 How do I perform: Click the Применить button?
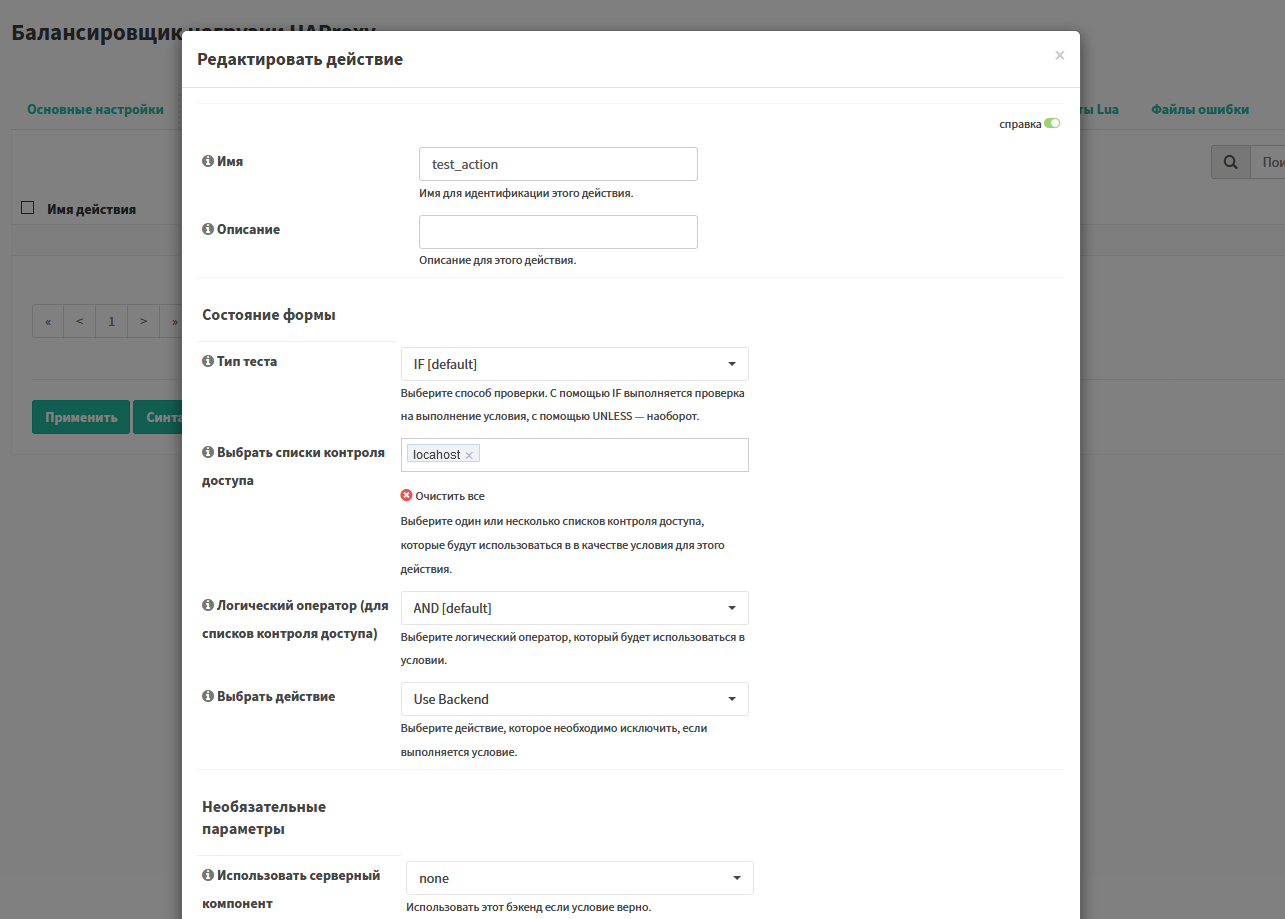click(x=80, y=416)
